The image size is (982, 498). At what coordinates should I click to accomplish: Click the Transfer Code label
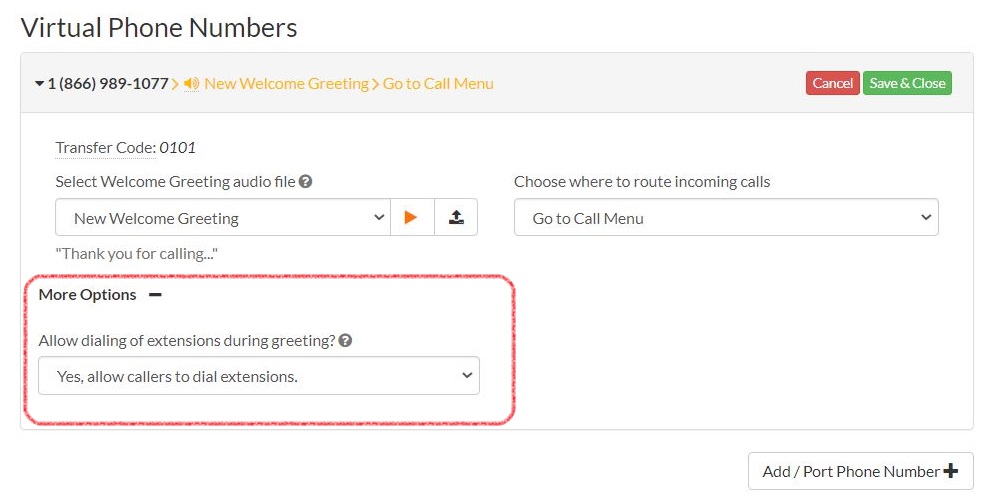[x=105, y=148]
